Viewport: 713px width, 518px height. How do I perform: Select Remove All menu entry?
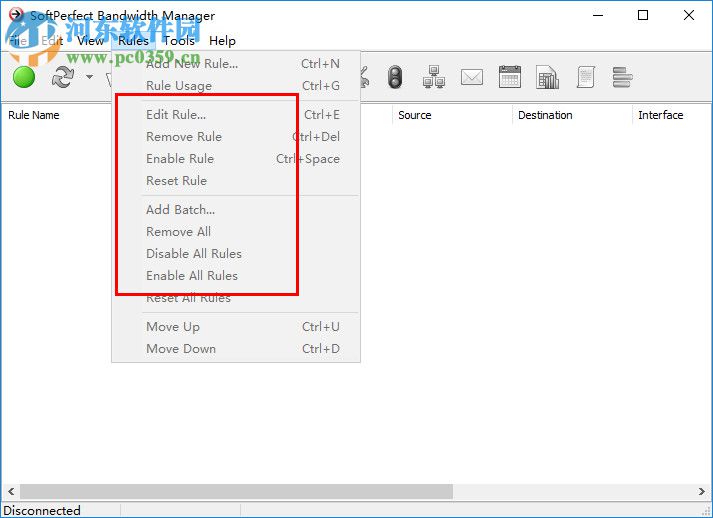pyautogui.click(x=236, y=231)
